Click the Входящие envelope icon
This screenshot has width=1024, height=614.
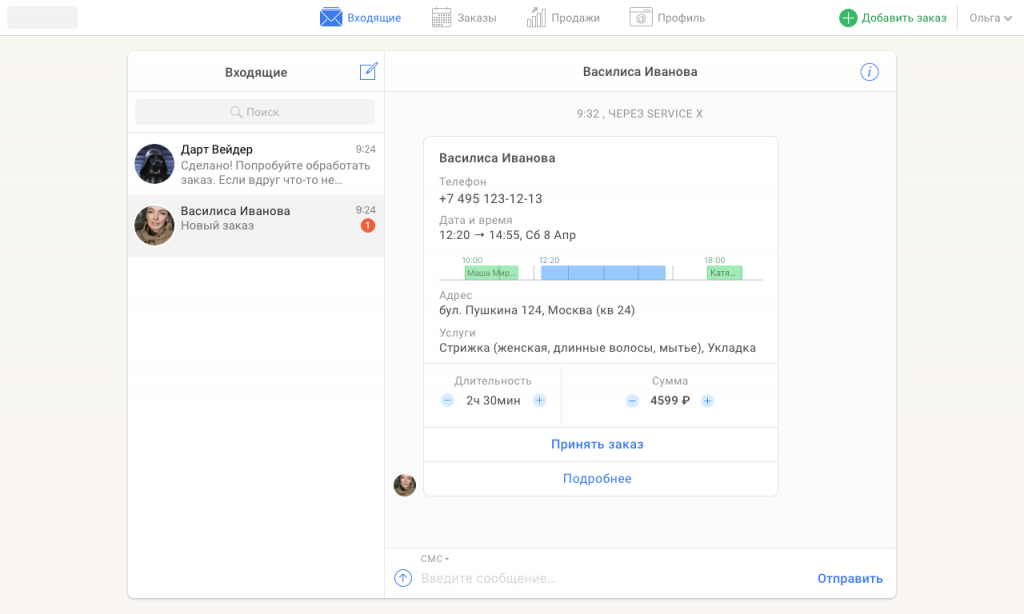331,18
